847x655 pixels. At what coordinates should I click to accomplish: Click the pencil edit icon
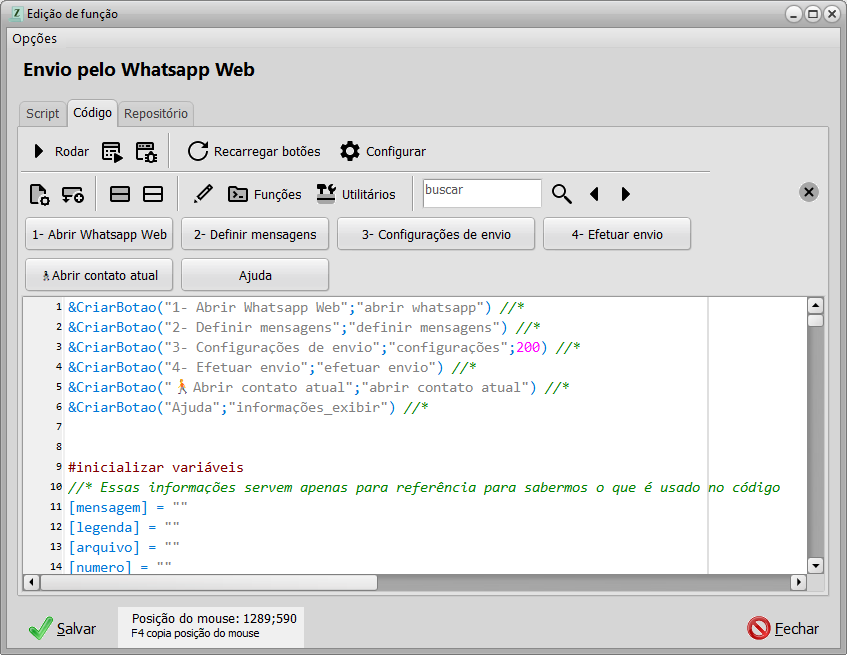click(x=203, y=194)
